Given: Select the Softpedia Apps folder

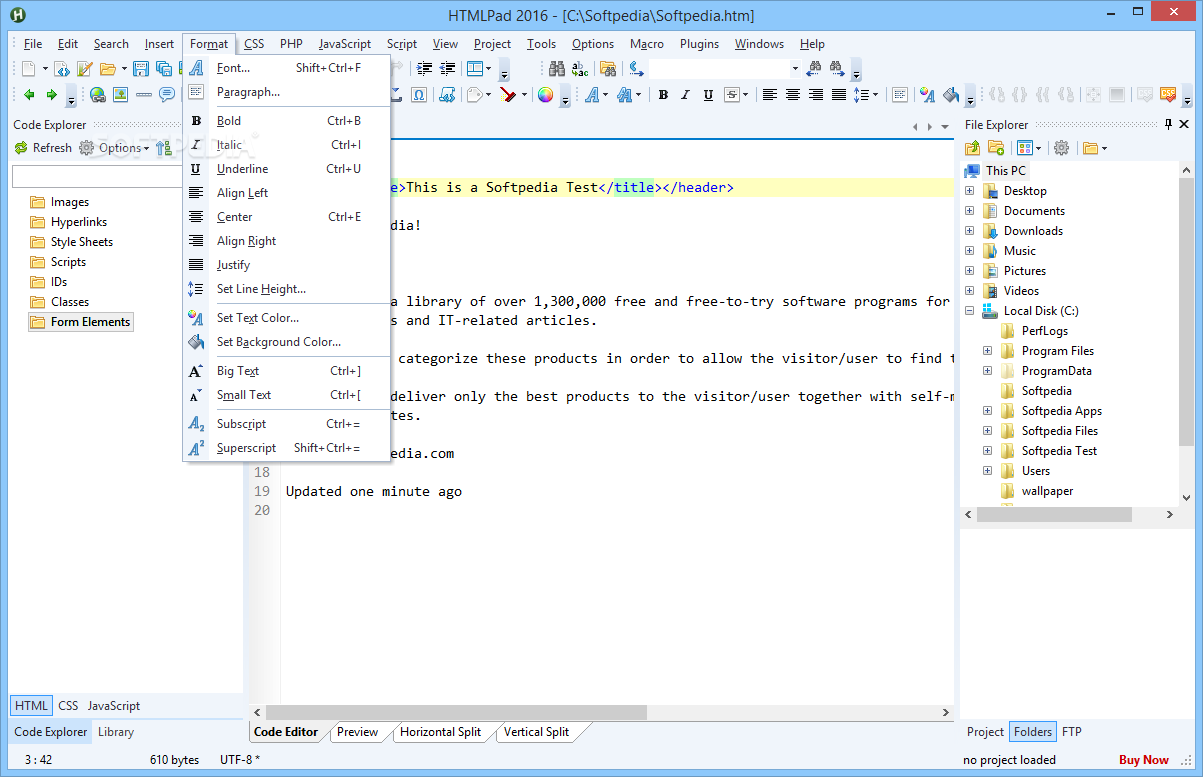Looking at the screenshot, I should [x=1060, y=411].
